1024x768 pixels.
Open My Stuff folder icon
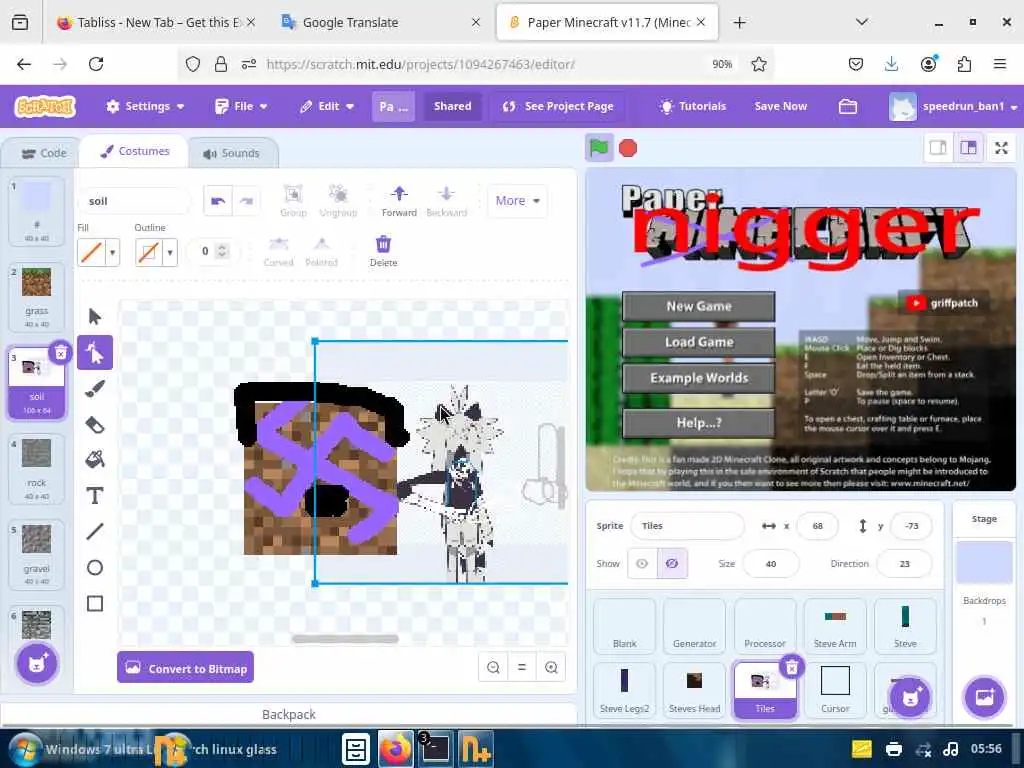pyautogui.click(x=848, y=106)
